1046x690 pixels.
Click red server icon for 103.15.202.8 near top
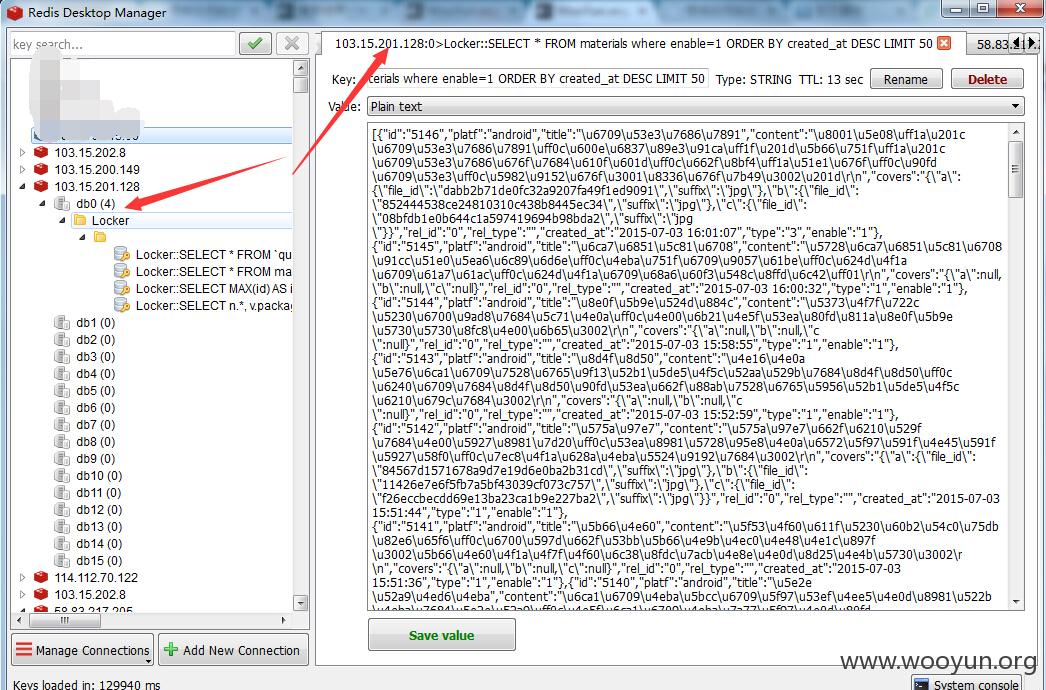coord(41,152)
